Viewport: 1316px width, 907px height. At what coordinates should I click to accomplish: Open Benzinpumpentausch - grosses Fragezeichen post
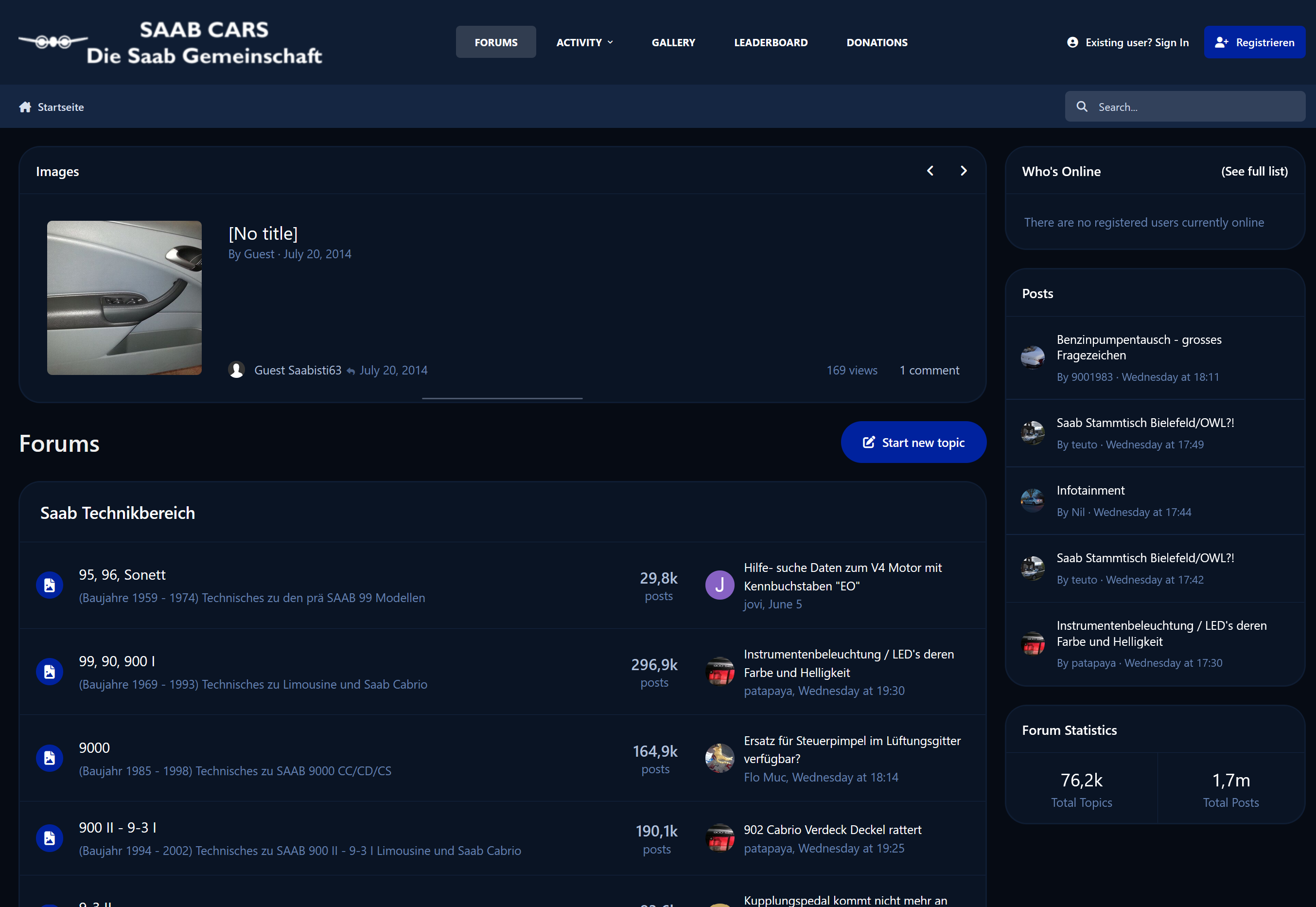click(1139, 347)
